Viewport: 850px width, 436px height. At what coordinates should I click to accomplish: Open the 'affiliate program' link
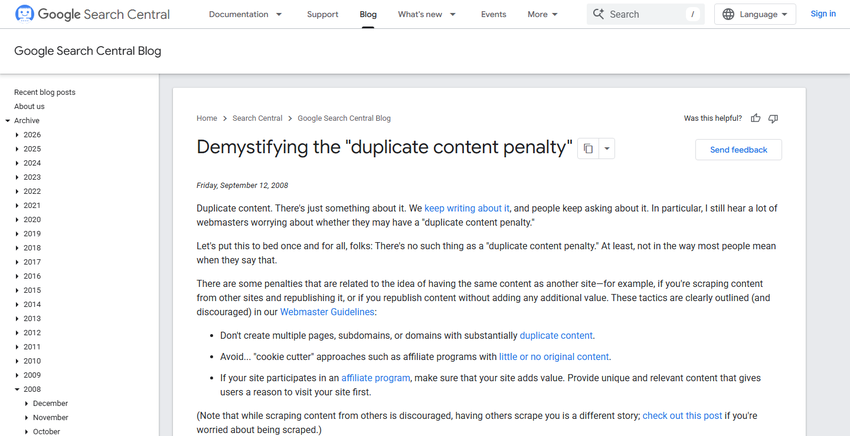(376, 378)
